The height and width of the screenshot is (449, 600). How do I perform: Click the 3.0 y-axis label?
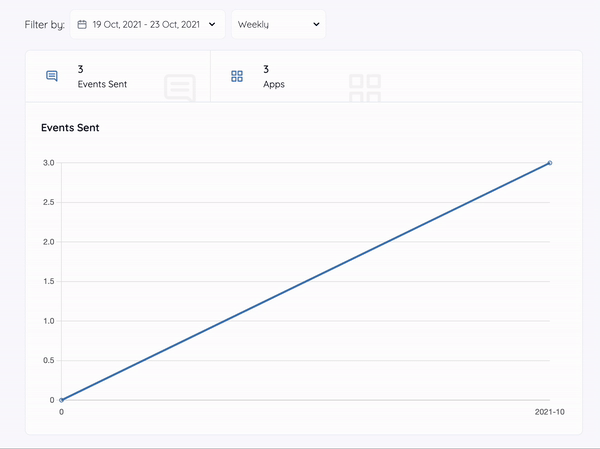pos(48,163)
